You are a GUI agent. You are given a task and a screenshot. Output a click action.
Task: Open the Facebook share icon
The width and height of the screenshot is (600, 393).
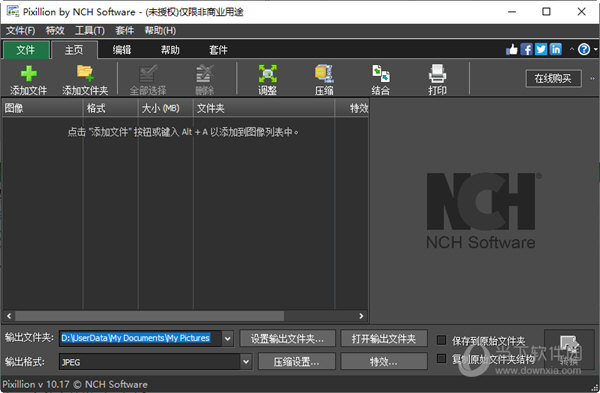pyautogui.click(x=527, y=49)
